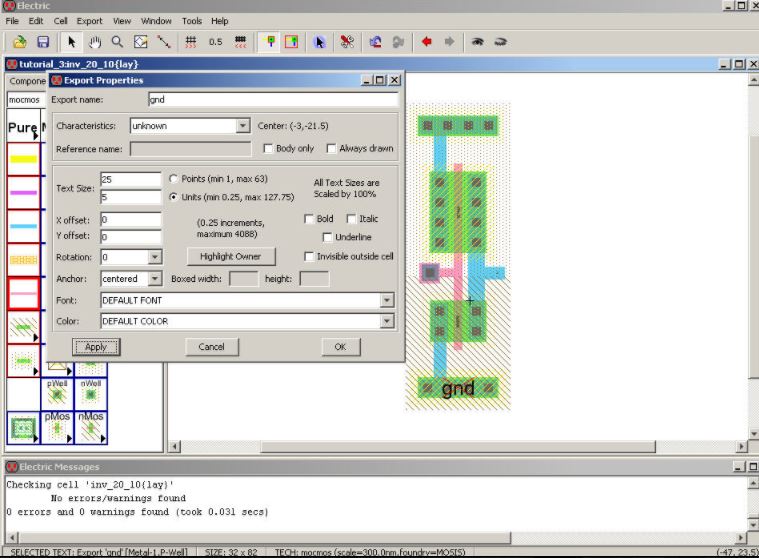The width and height of the screenshot is (759, 558).
Task: Click the red back arrow icon
Action: tap(426, 42)
